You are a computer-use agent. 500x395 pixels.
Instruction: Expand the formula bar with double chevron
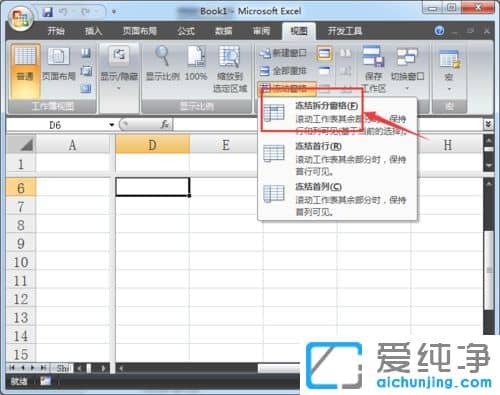488,125
